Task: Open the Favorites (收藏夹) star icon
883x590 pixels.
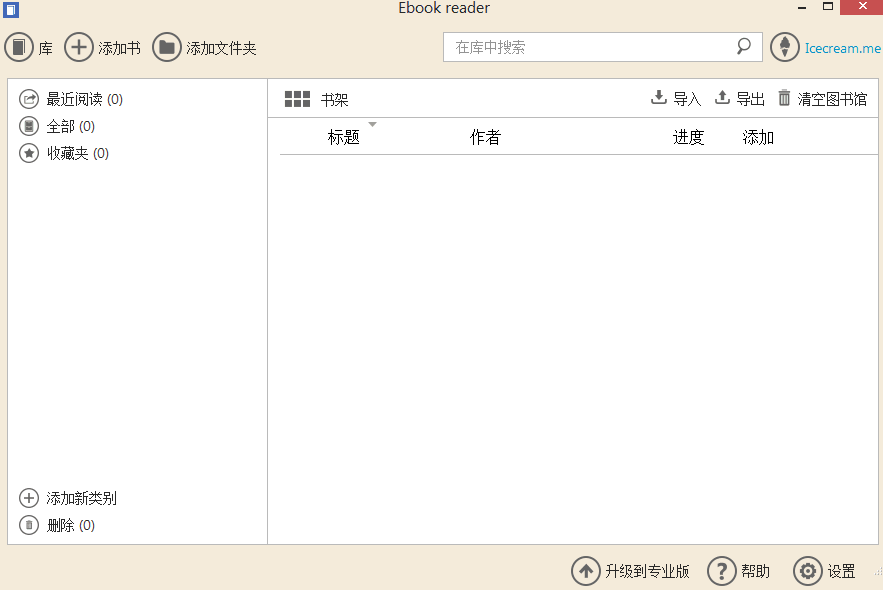Action: [x=28, y=152]
